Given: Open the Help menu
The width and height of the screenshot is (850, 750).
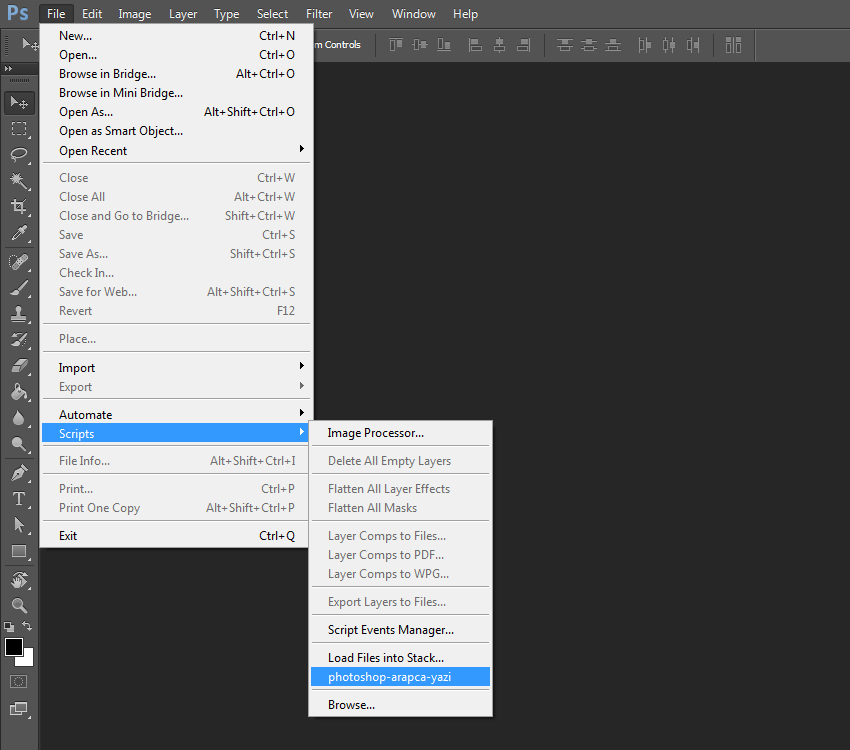Looking at the screenshot, I should pos(465,14).
